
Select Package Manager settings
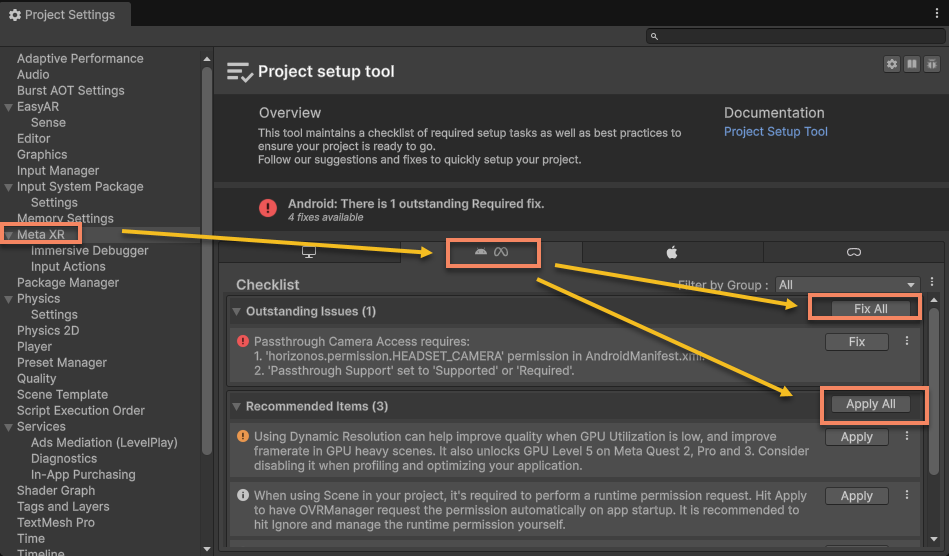tap(68, 283)
